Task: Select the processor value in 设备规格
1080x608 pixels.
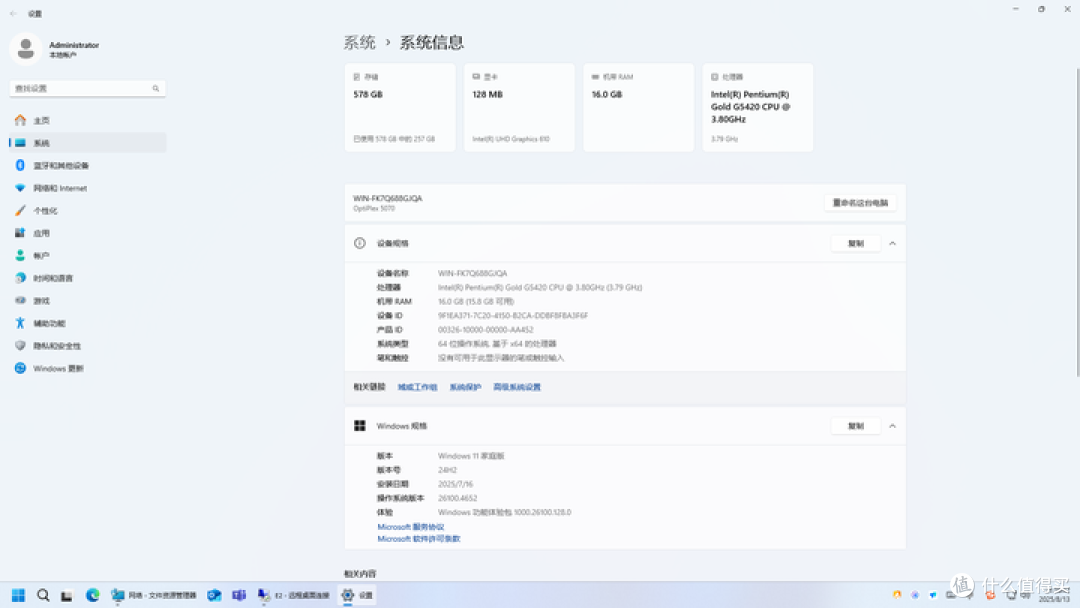Action: click(x=540, y=288)
